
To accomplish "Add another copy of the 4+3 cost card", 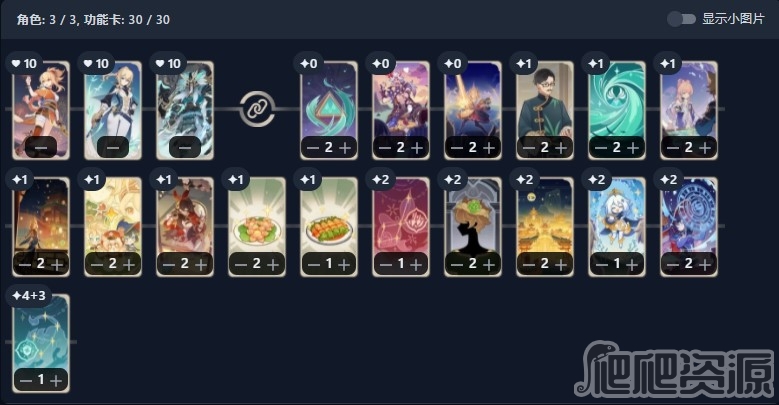I will tap(56, 381).
